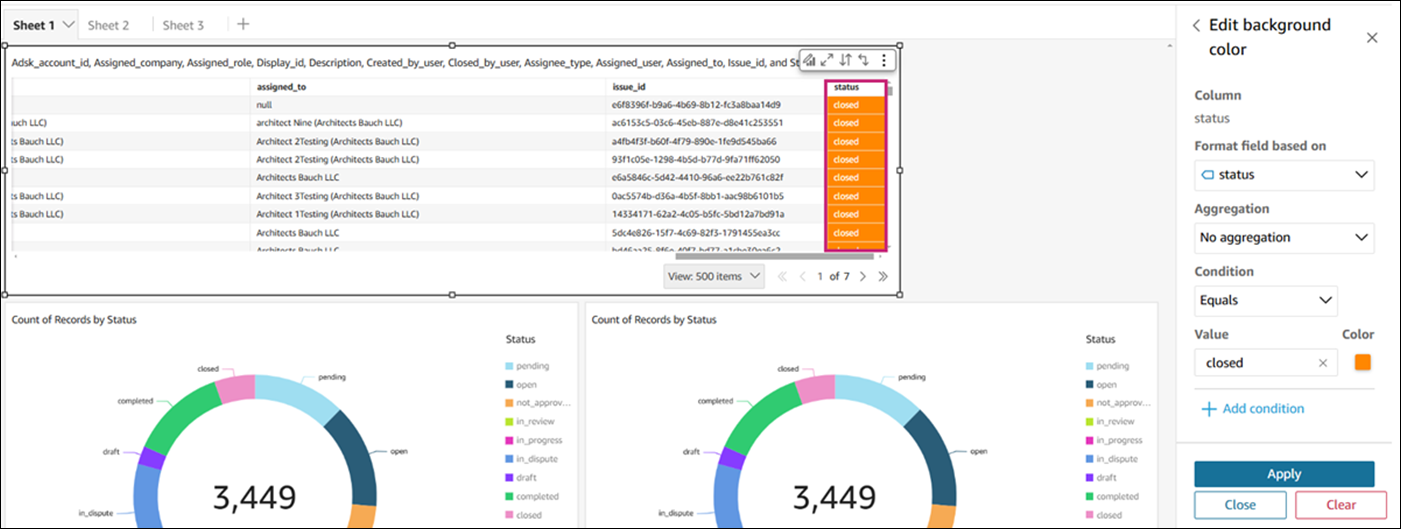Open Format field based on status dropdown
1401x529 pixels.
(x=1284, y=175)
